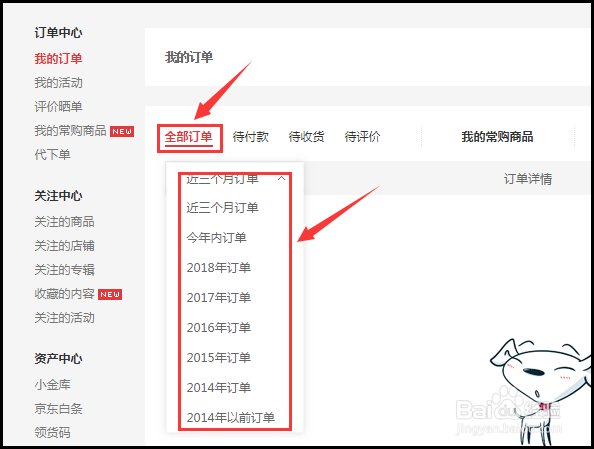Image resolution: width=594 pixels, height=449 pixels.
Task: Open 我的常购商品 sidebar link
Action: point(70,131)
